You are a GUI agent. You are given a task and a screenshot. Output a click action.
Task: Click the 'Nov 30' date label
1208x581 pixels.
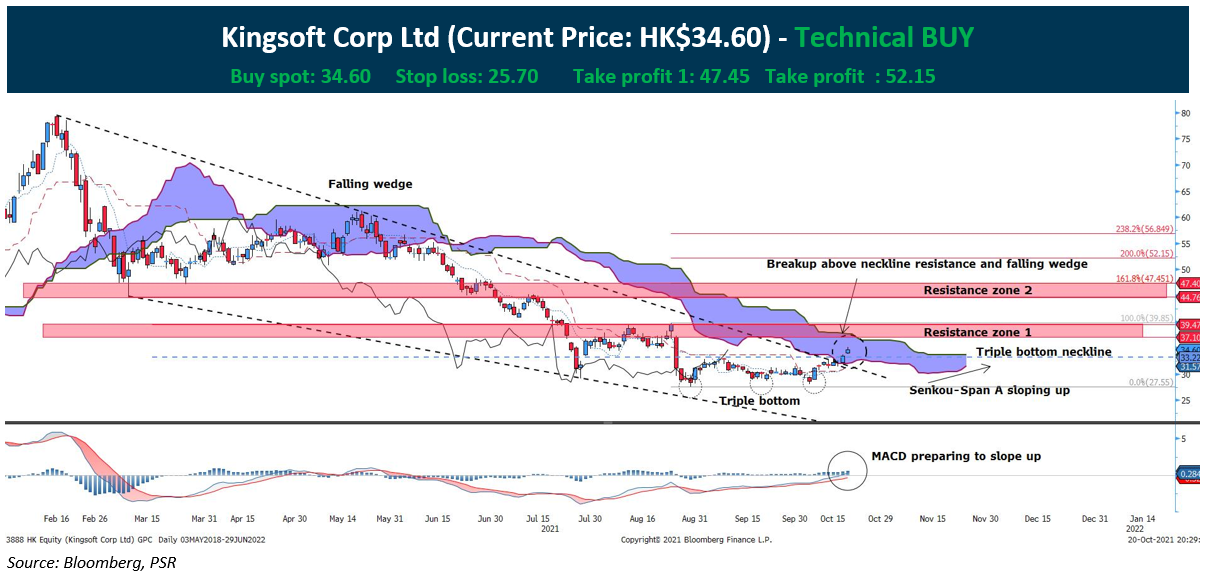click(x=985, y=520)
